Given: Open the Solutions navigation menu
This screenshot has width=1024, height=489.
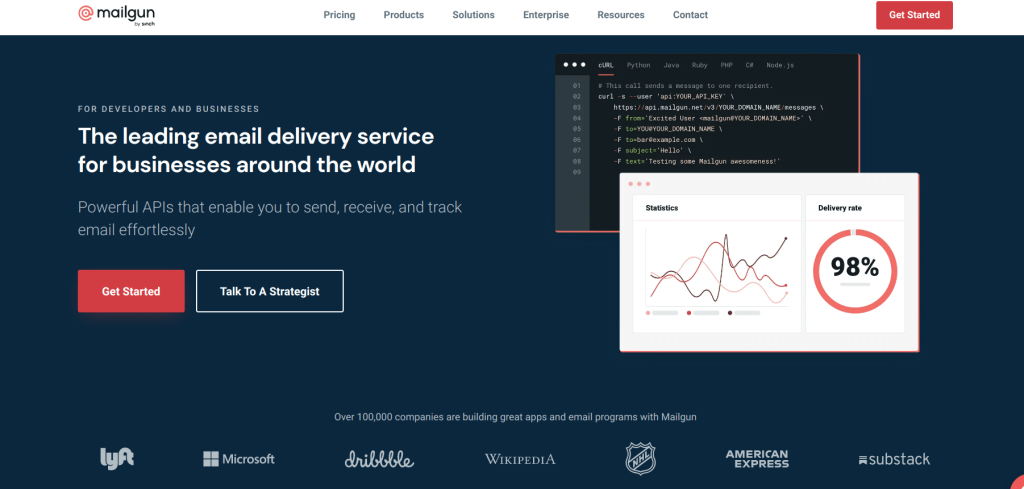Looking at the screenshot, I should pos(473,15).
